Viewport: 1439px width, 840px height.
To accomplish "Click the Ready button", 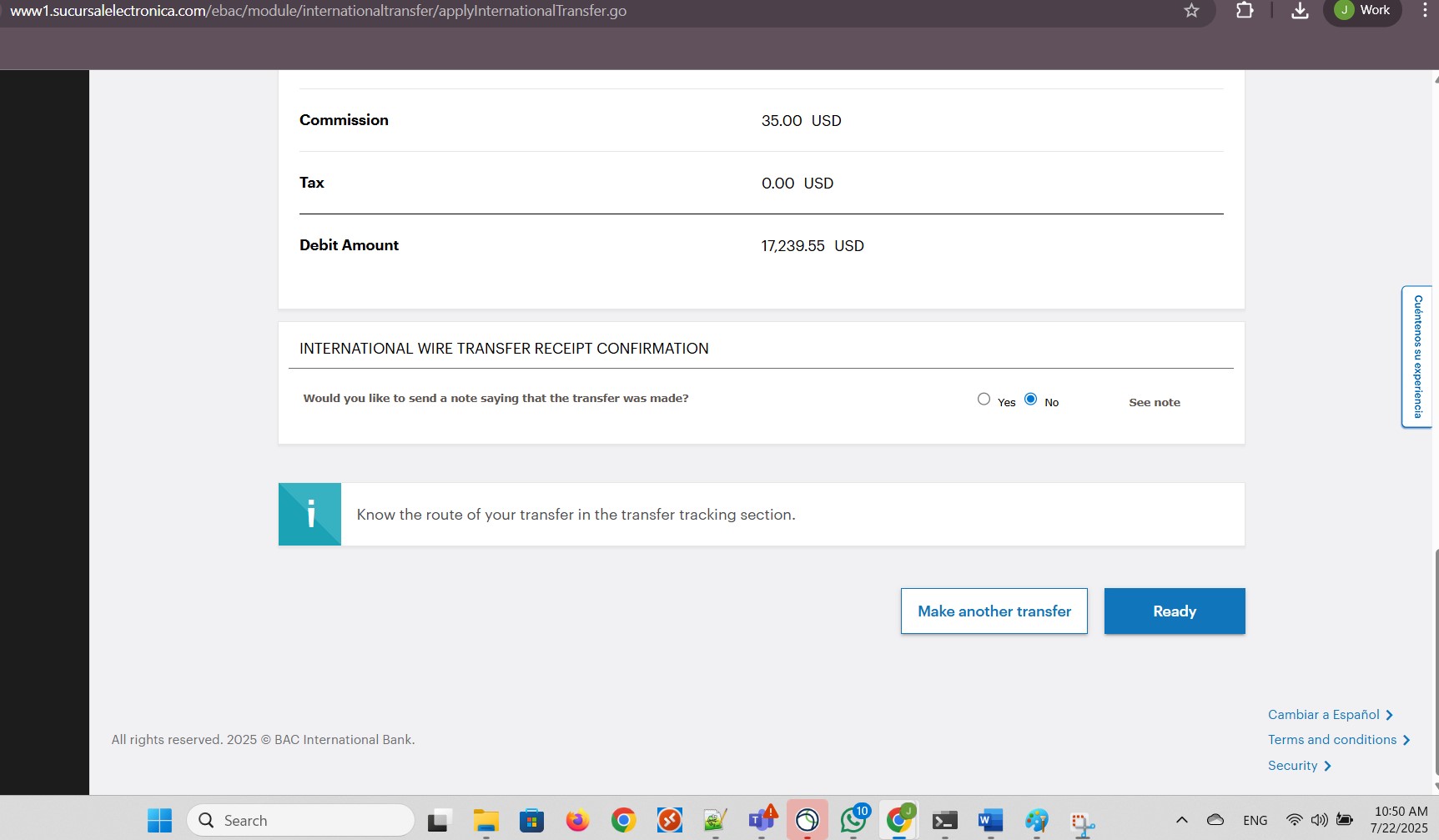I will pyautogui.click(x=1175, y=611).
